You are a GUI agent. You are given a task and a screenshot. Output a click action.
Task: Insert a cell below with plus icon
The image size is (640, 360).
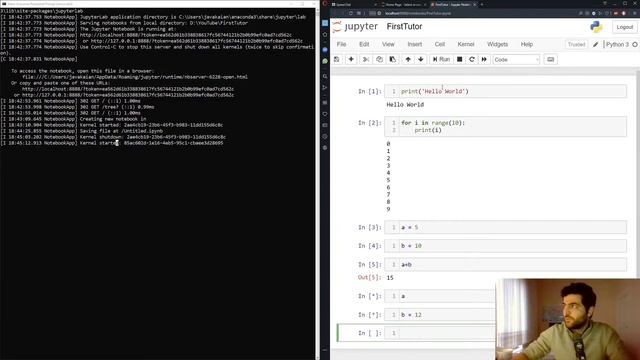(x=351, y=60)
